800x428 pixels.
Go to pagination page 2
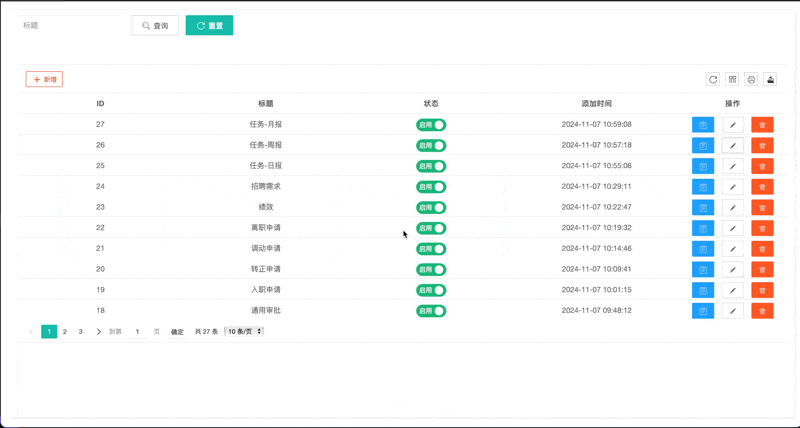click(x=65, y=332)
